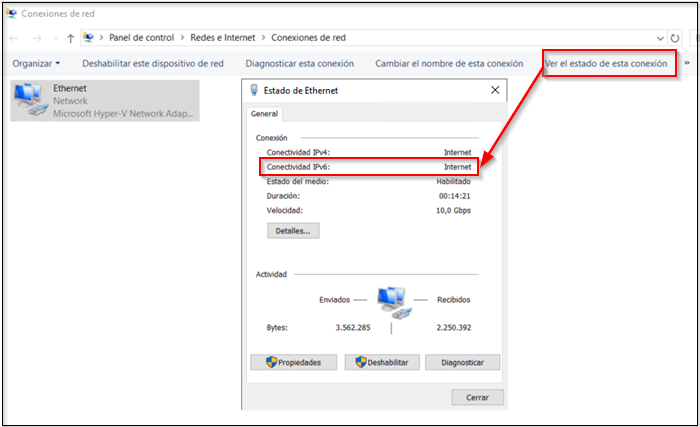Open recent locations chevron beside Forward arrow
This screenshot has height=427, width=700.
(54, 37)
